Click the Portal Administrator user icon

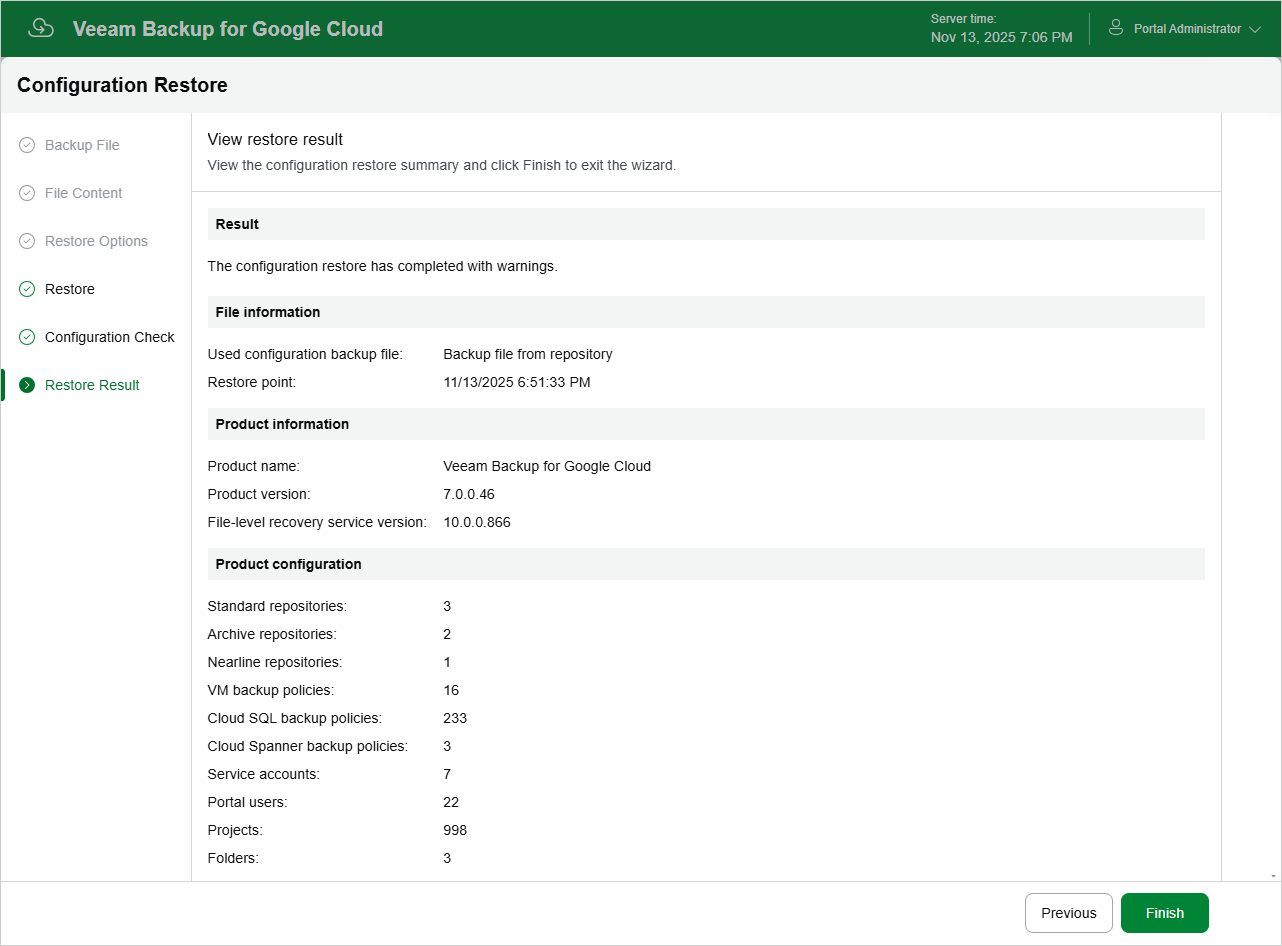pos(1116,28)
